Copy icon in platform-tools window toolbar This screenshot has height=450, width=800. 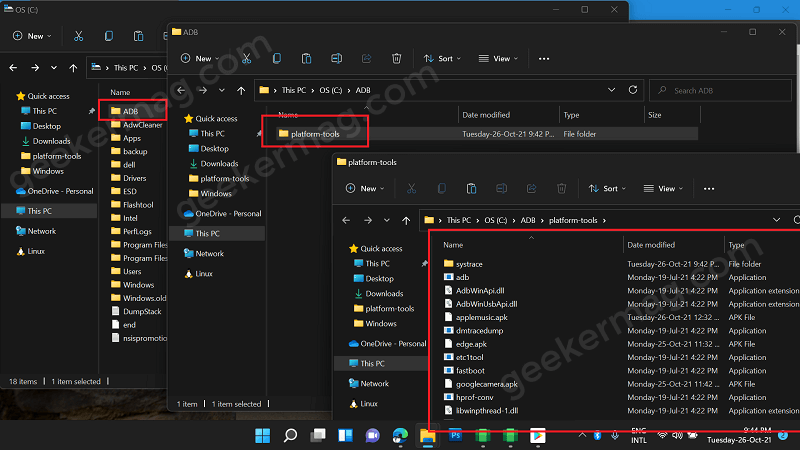tap(441, 189)
